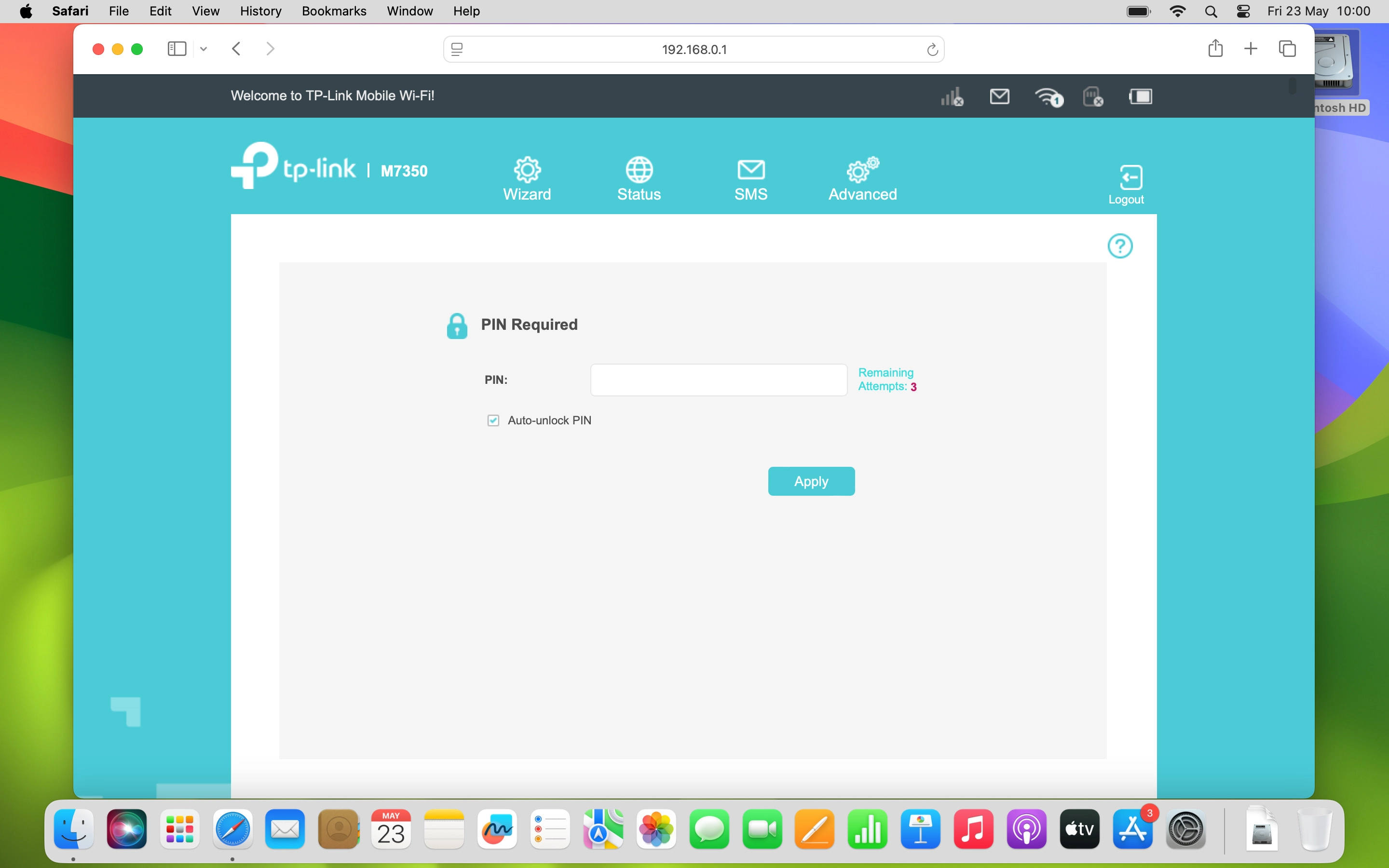Viewport: 1389px width, 868px height.
Task: Open the sidebar options chevron
Action: (203, 49)
